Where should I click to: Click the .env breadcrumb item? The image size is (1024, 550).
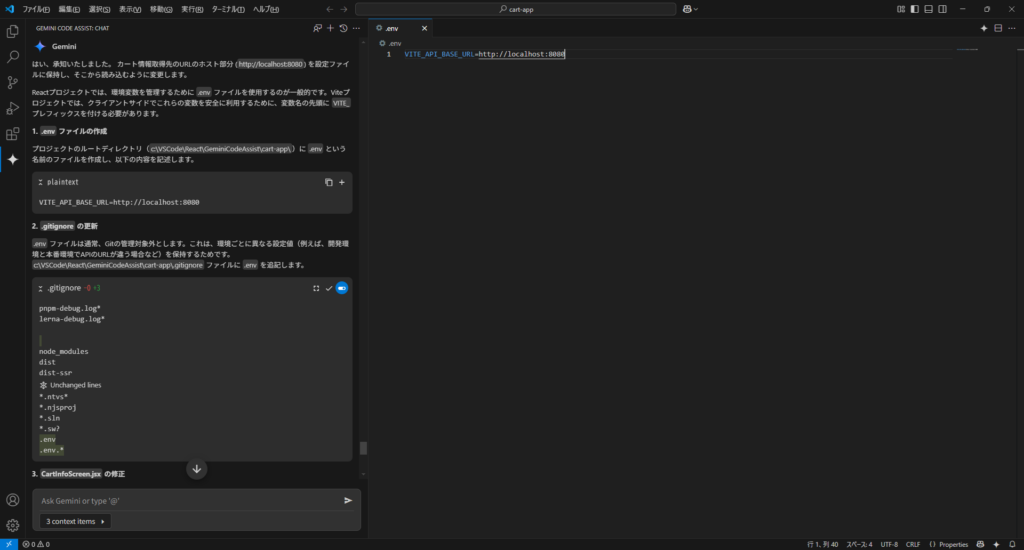(x=391, y=43)
